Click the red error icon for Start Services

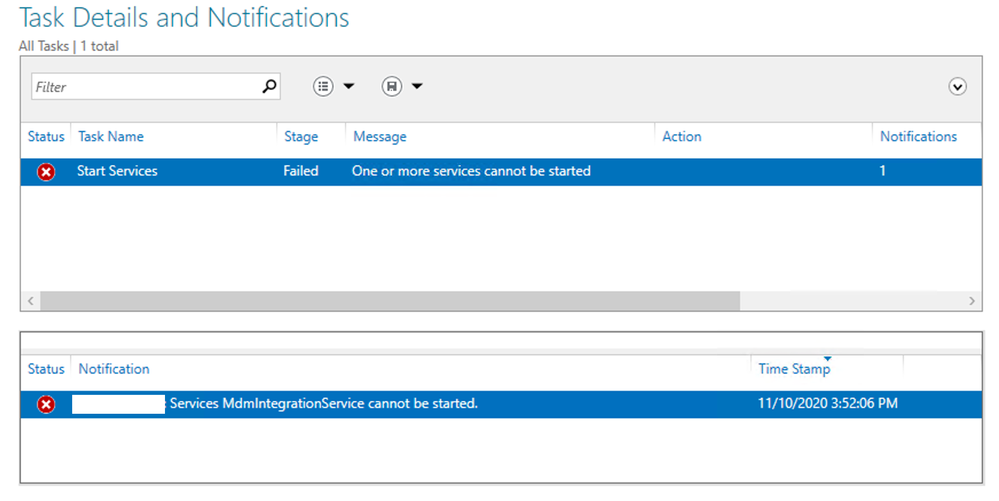46,171
